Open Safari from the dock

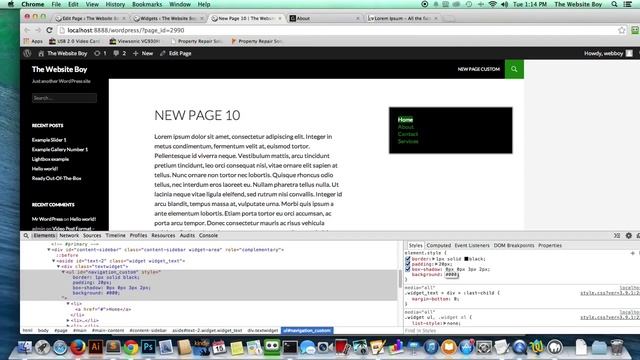point(60,347)
